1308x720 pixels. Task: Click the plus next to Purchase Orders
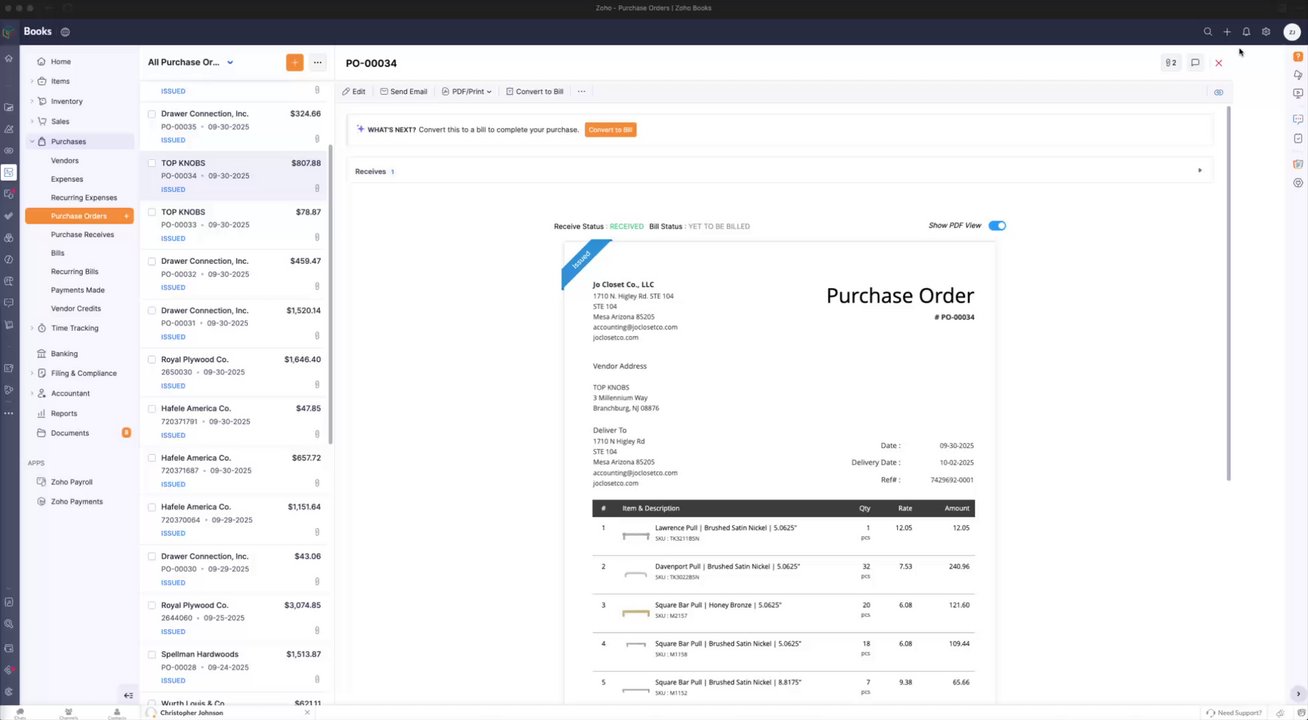(126, 216)
